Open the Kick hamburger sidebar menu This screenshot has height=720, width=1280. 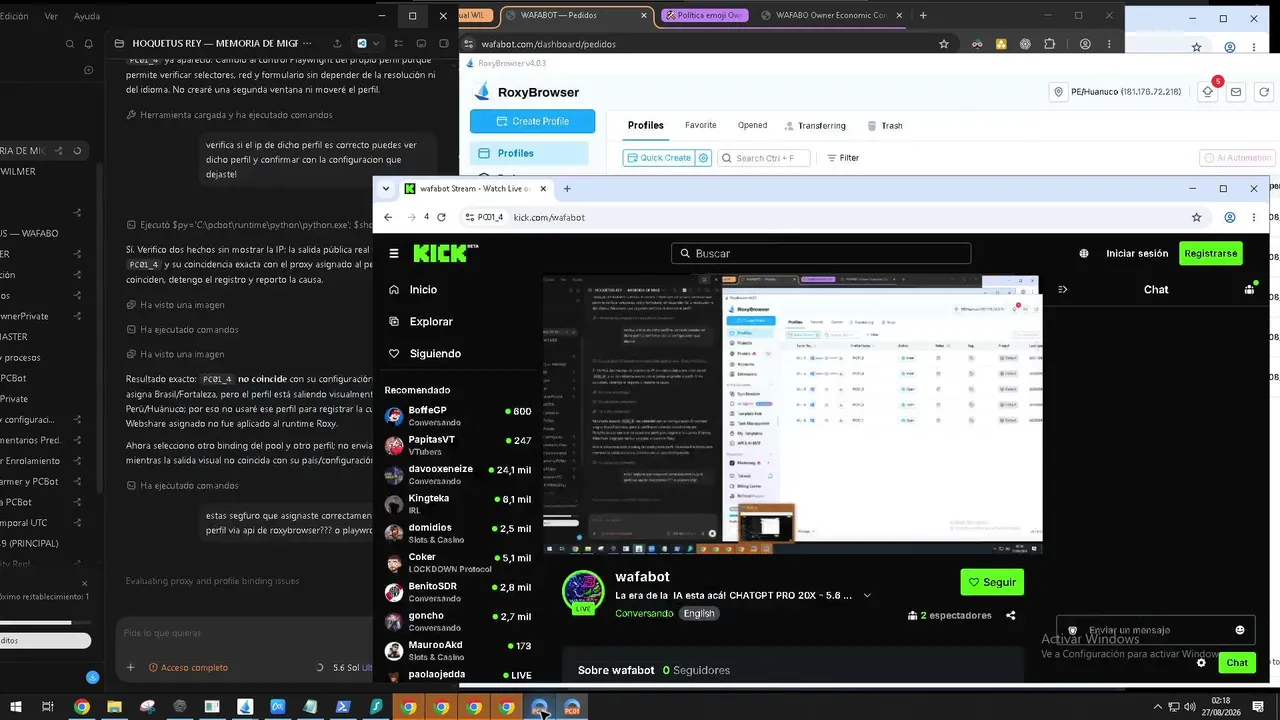(394, 253)
